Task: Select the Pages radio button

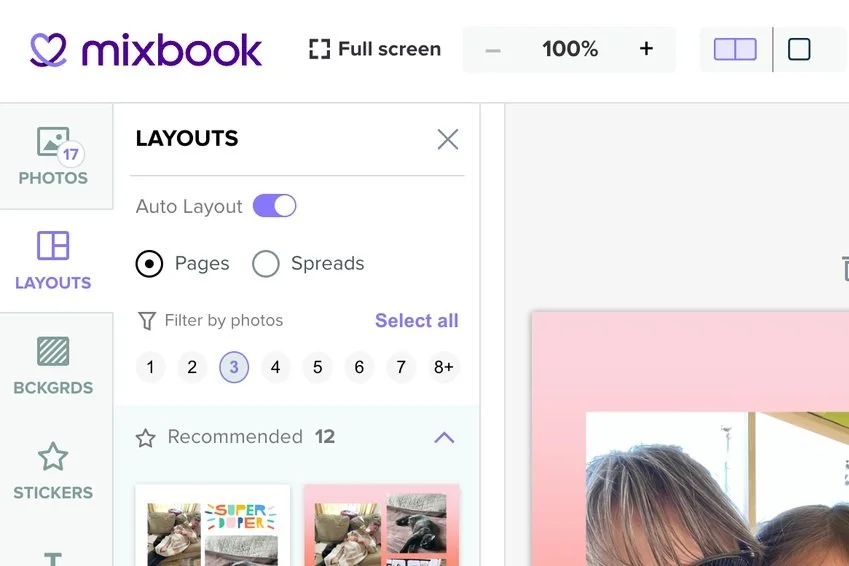Action: click(x=149, y=264)
